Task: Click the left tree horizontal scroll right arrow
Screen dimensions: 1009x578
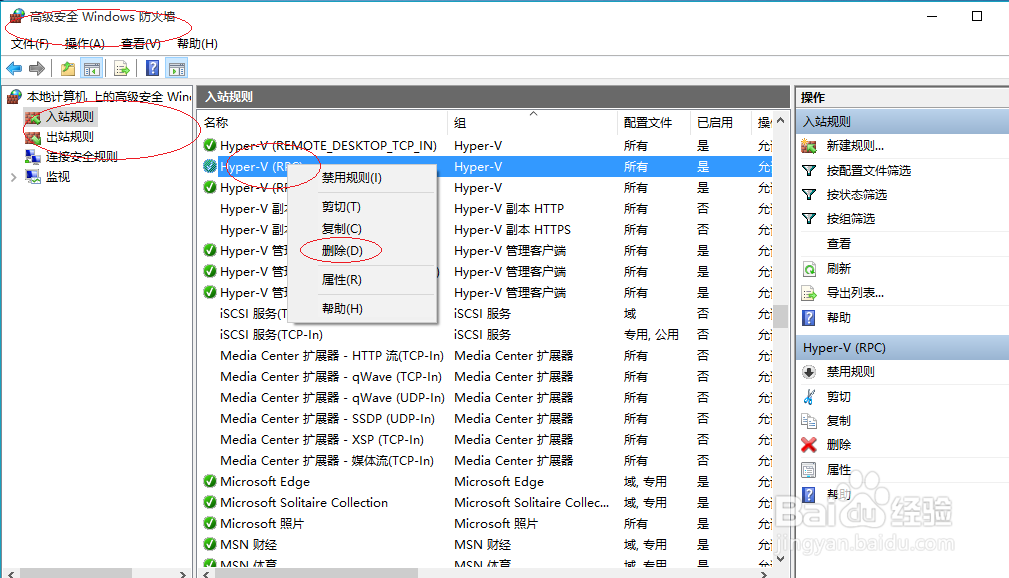Action: coord(183,573)
